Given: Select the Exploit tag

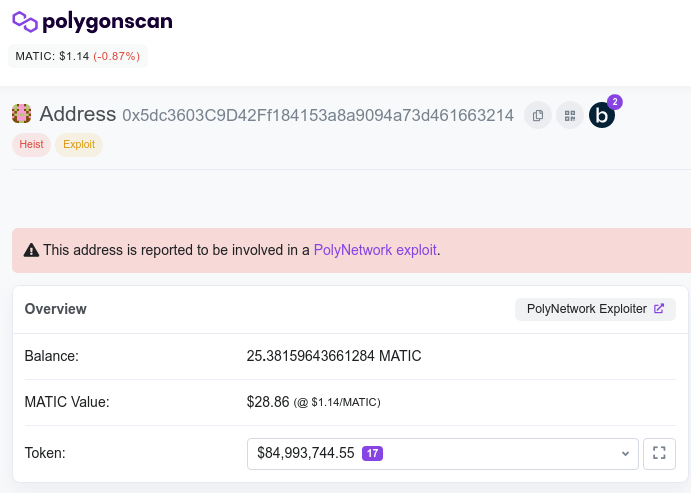Looking at the screenshot, I should pos(79,145).
